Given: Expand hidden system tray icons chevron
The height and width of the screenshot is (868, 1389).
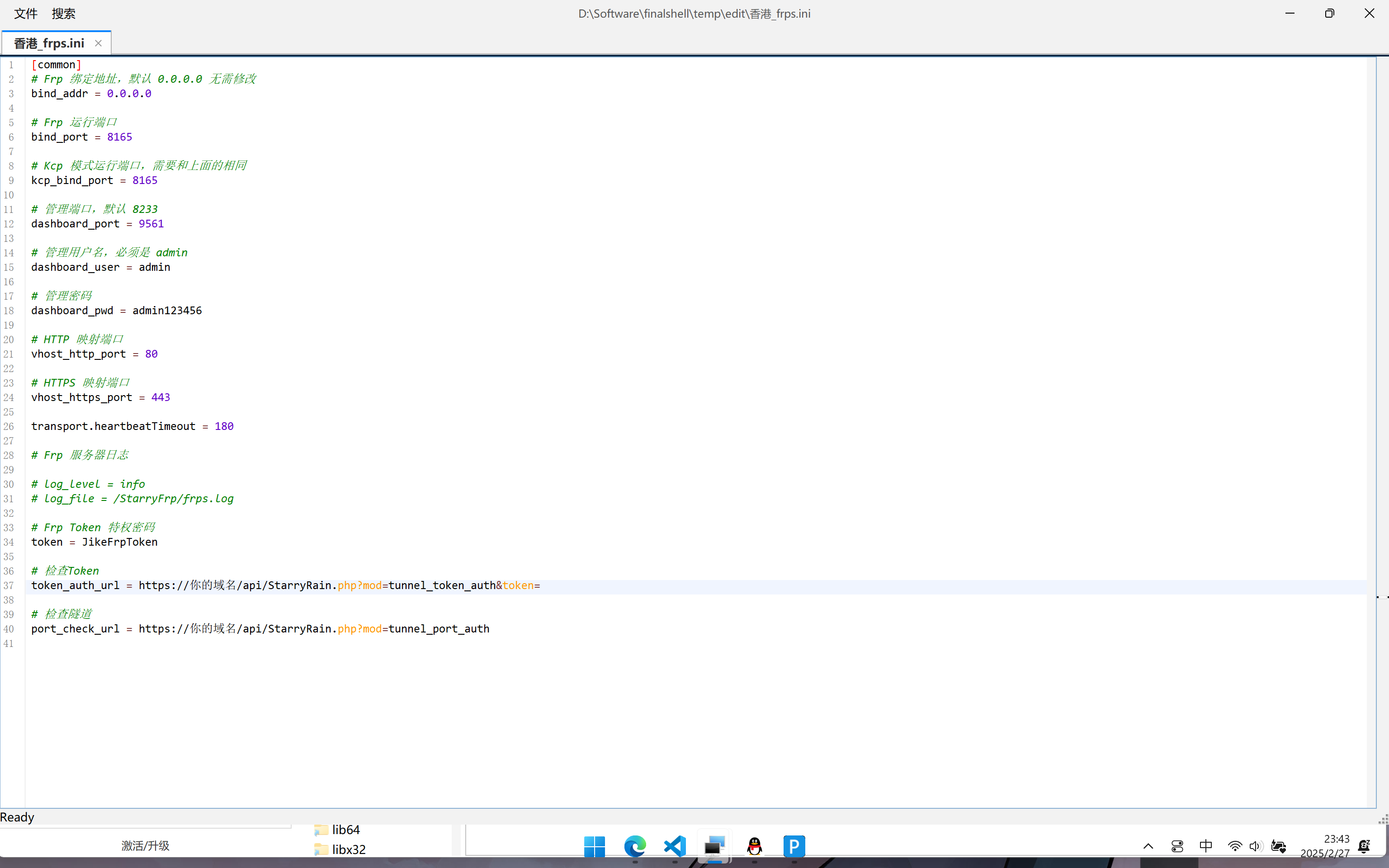Looking at the screenshot, I should (1148, 846).
